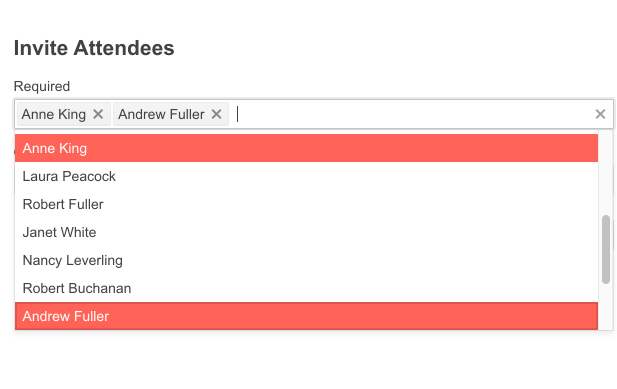Deselect Anne King in the dropdown list

[x=306, y=148]
